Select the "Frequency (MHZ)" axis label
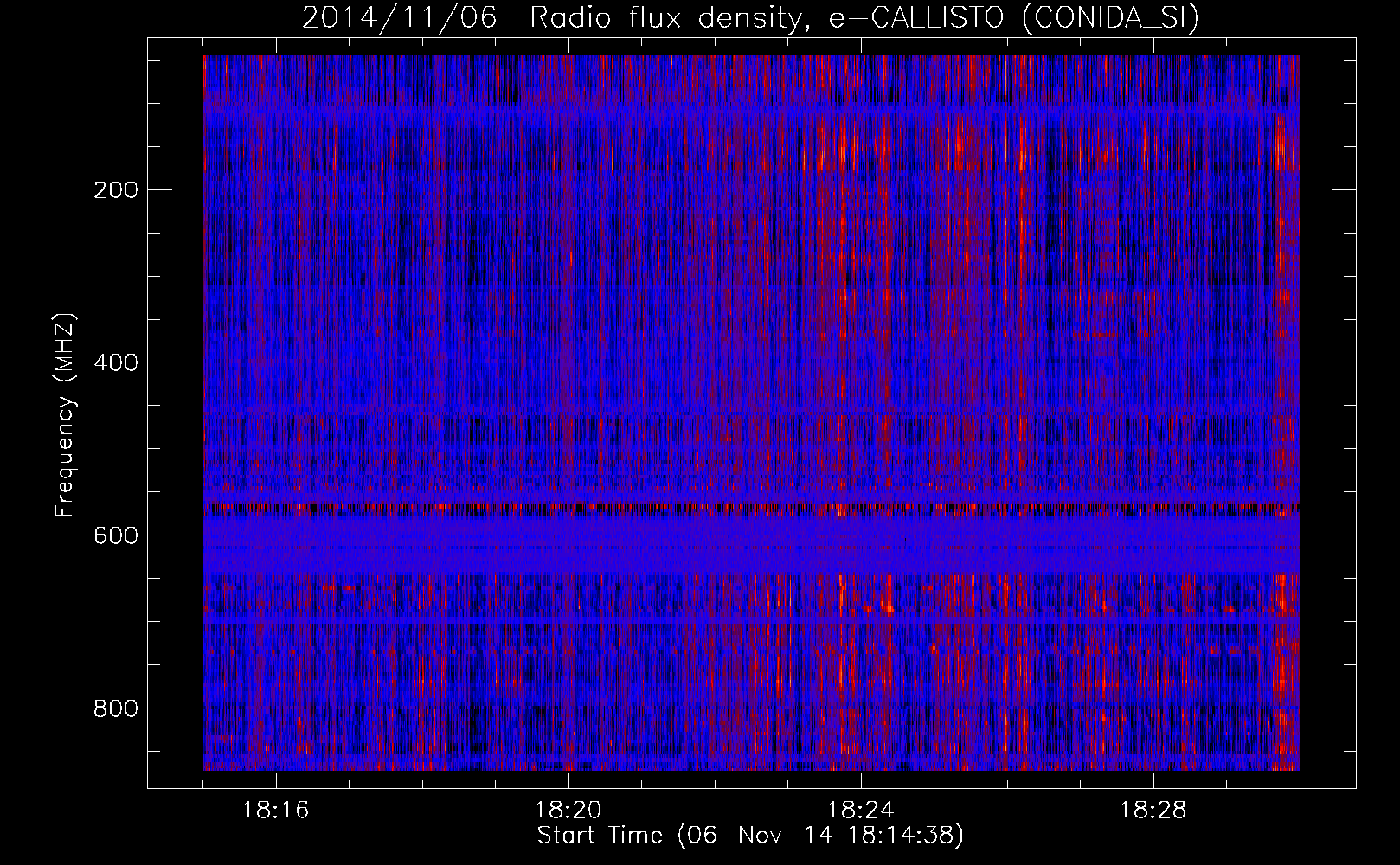 [65, 415]
